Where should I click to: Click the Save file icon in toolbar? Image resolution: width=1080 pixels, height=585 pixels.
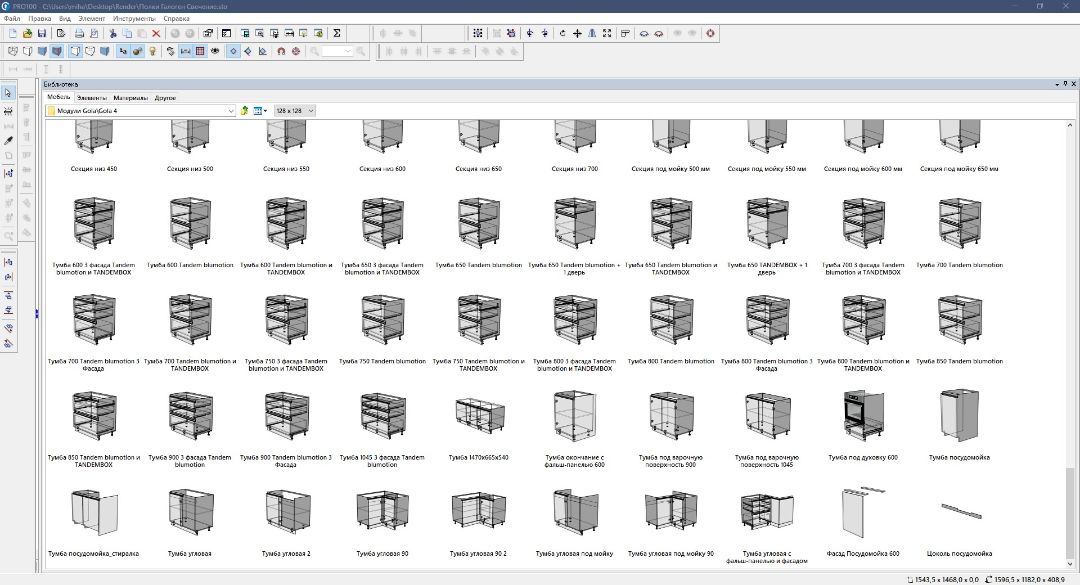tap(41, 33)
